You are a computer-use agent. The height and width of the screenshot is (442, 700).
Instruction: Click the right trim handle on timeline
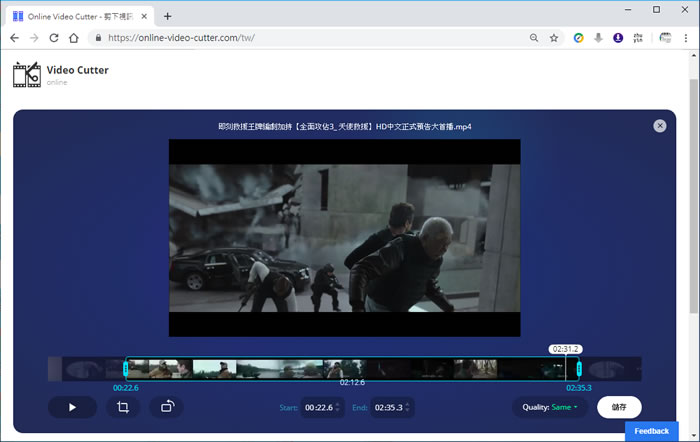[579, 369]
